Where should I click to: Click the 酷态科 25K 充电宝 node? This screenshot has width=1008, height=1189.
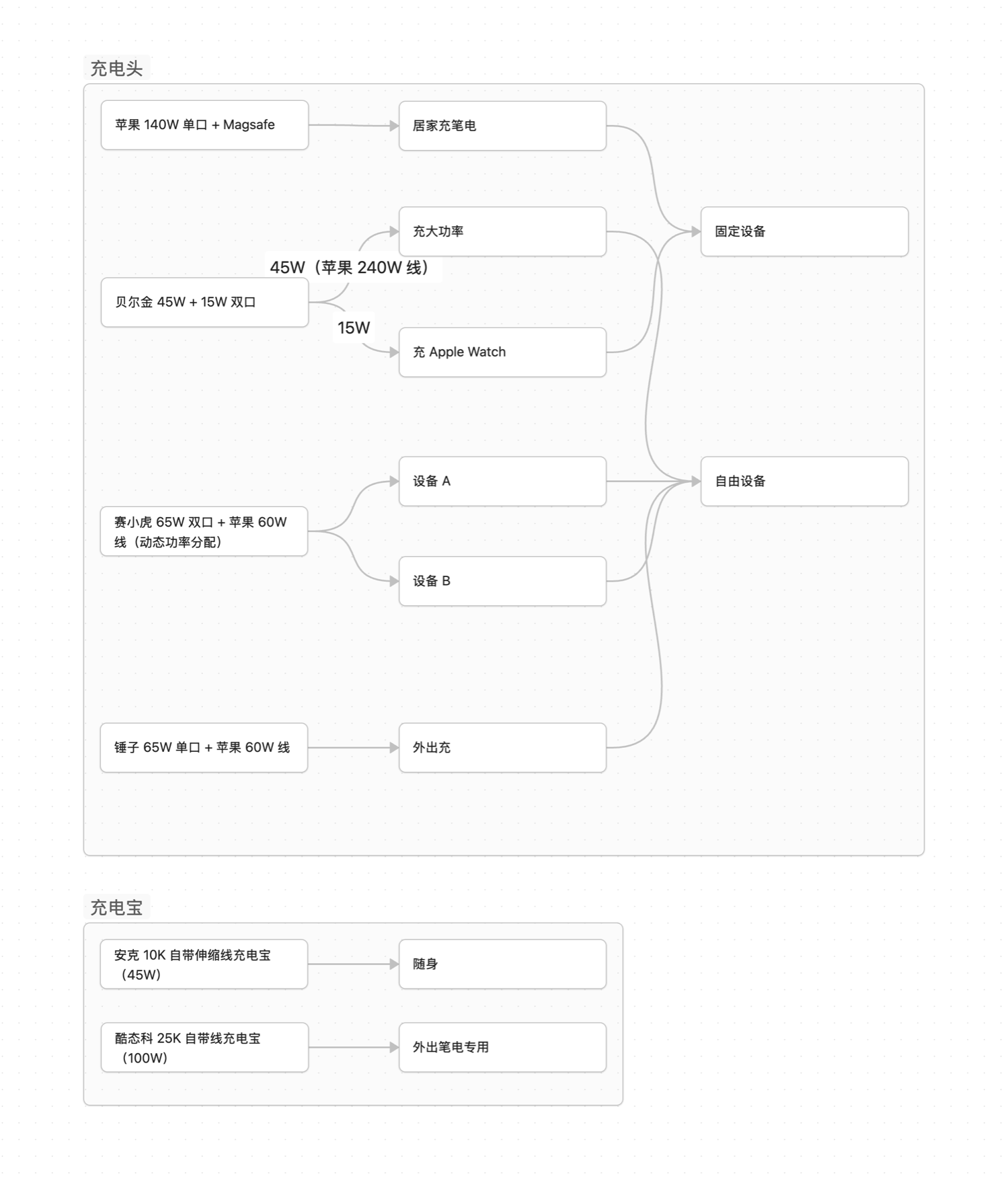click(x=204, y=1048)
